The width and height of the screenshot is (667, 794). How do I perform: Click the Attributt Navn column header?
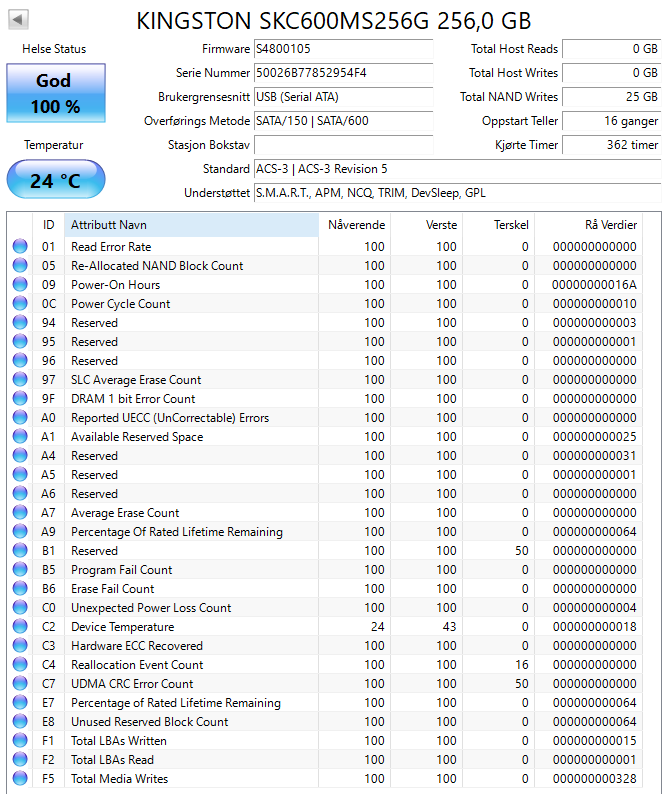pyautogui.click(x=191, y=225)
